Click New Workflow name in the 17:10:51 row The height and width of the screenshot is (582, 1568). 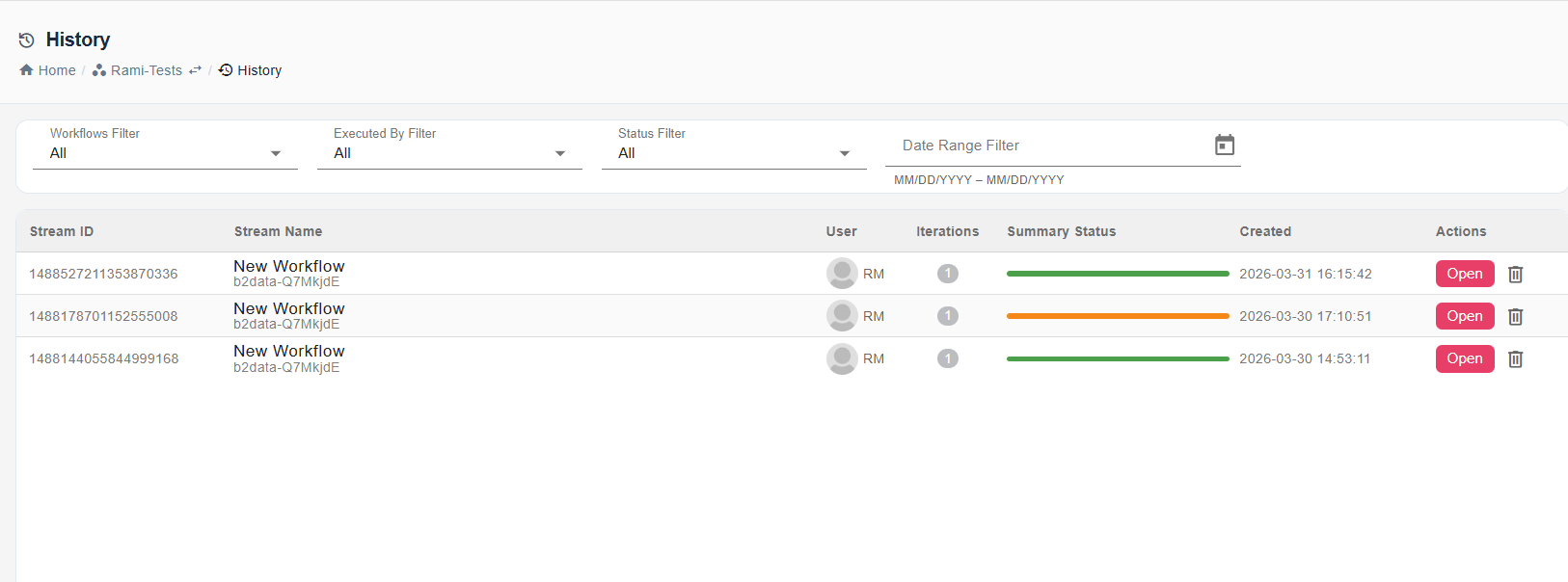point(288,308)
